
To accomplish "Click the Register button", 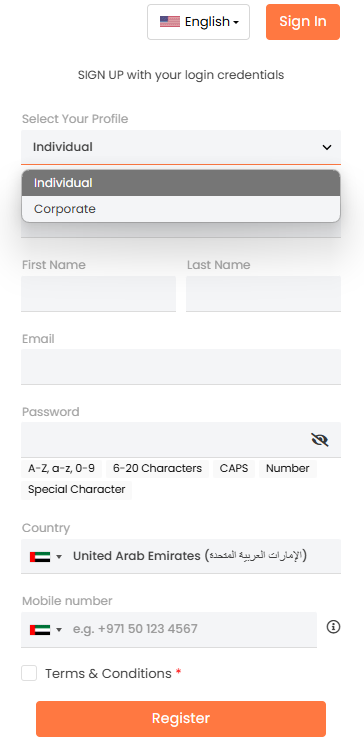I will [x=181, y=718].
